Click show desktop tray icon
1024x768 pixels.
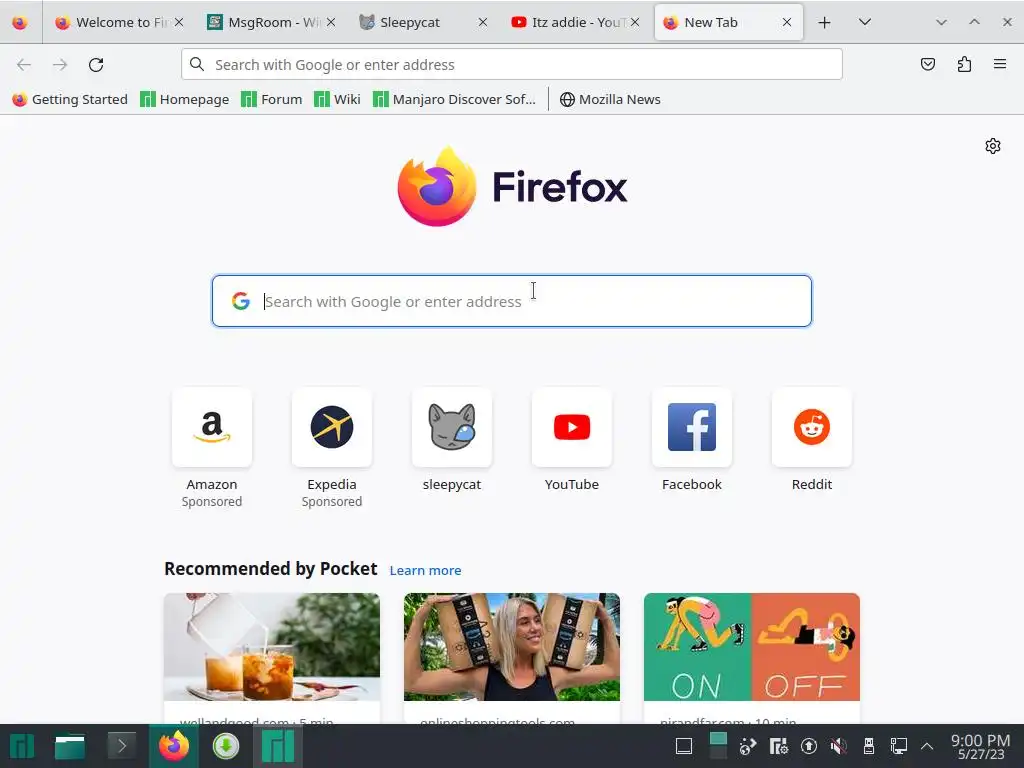pyautogui.click(x=684, y=746)
